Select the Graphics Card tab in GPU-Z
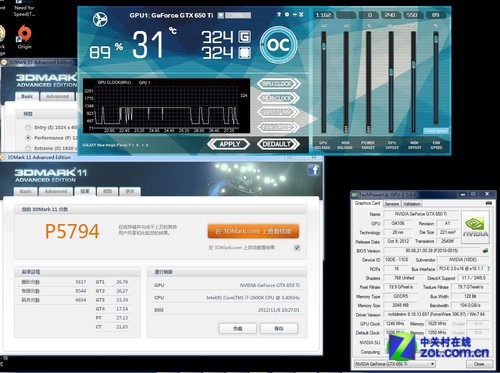The width and height of the screenshot is (500, 373). 367,203
